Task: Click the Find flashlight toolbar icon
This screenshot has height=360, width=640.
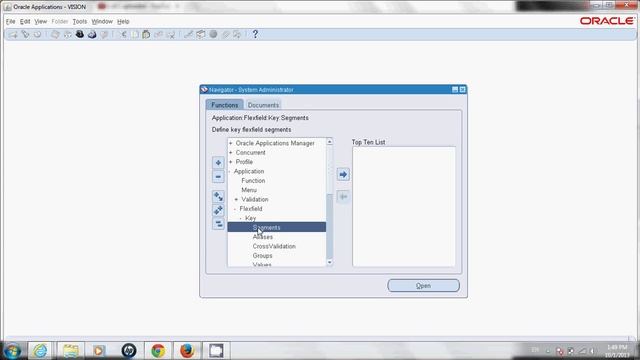Action: (x=25, y=35)
